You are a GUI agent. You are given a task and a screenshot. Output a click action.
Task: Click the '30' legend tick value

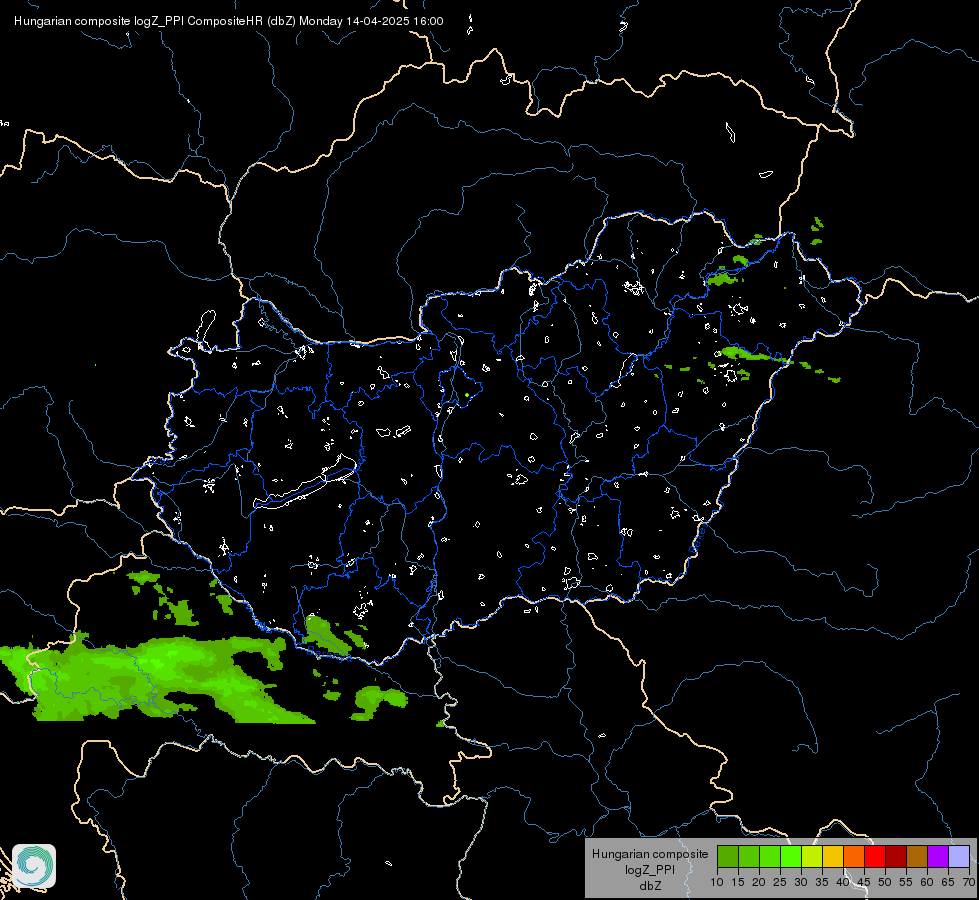801,883
